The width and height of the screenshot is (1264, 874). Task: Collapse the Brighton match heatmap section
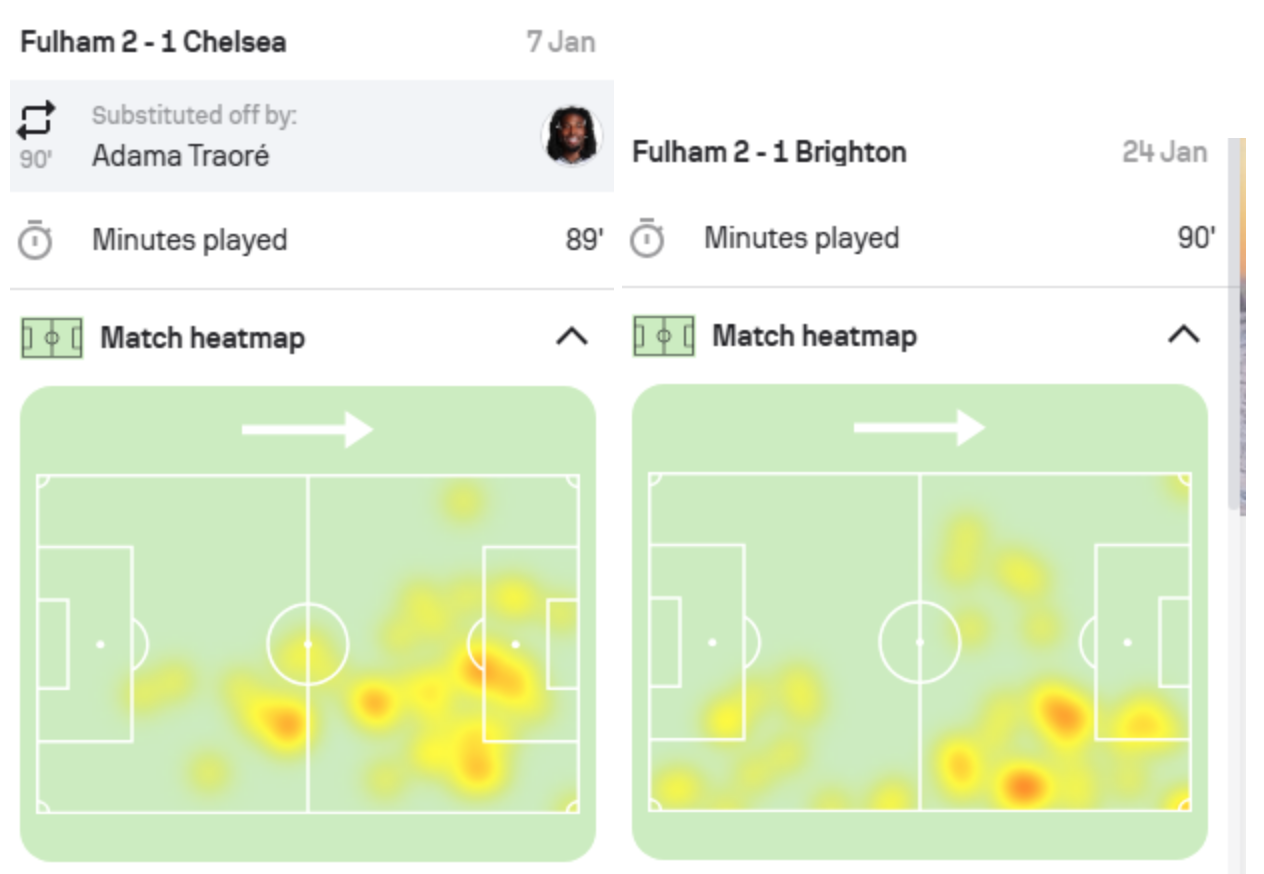click(1183, 335)
